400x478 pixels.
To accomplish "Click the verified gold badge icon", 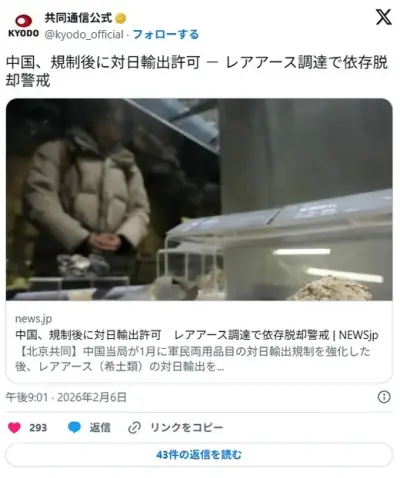I will [x=120, y=18].
